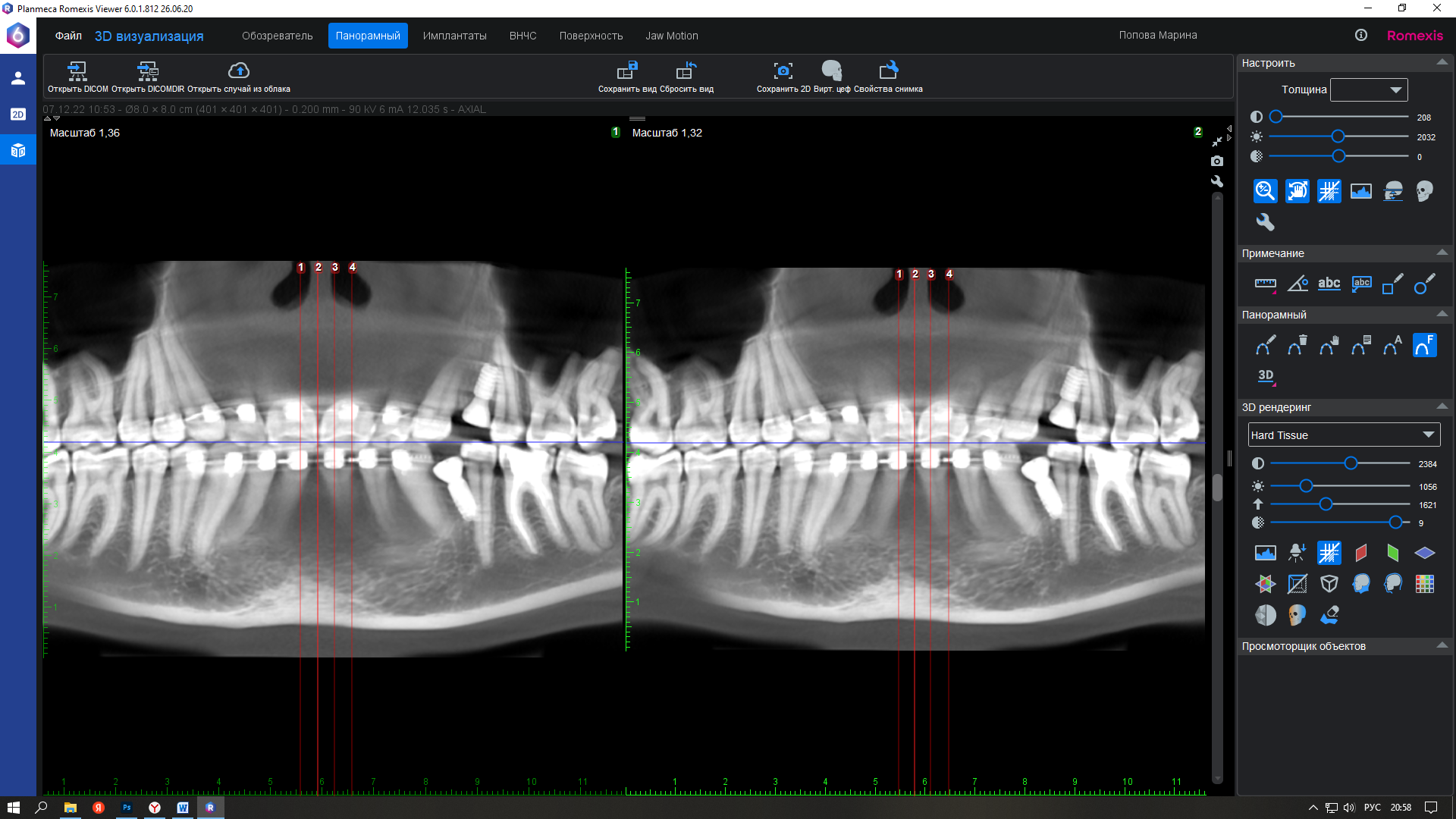Image resolution: width=1456 pixels, height=819 pixels.
Task: Click panoramic curve list icon
Action: (1360, 345)
